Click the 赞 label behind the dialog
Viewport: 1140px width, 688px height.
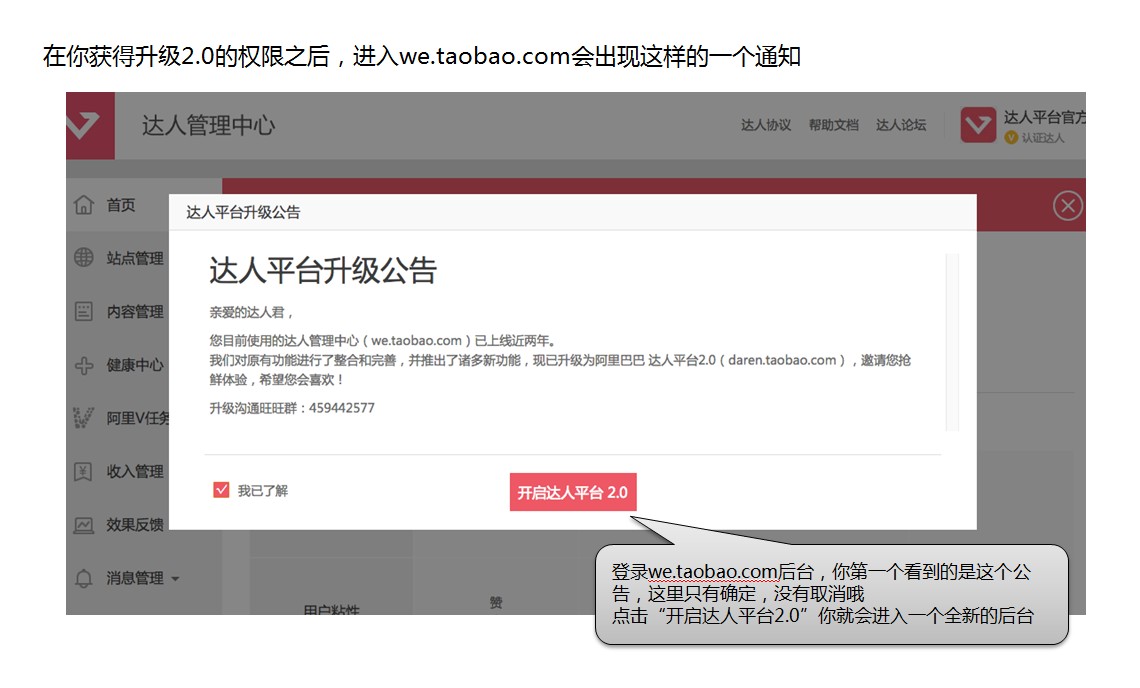pos(496,602)
